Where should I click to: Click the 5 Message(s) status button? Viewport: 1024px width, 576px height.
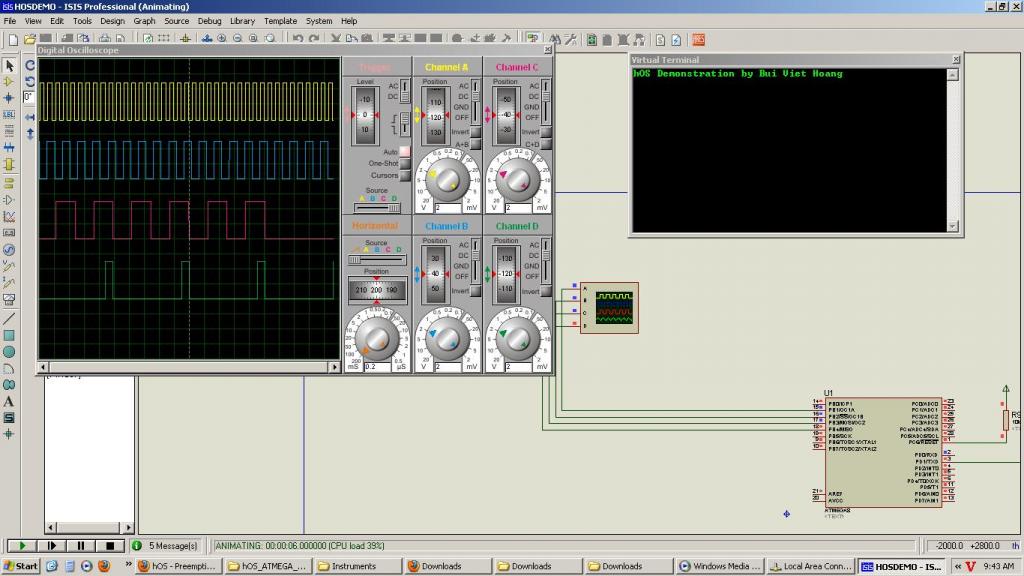tap(166, 546)
